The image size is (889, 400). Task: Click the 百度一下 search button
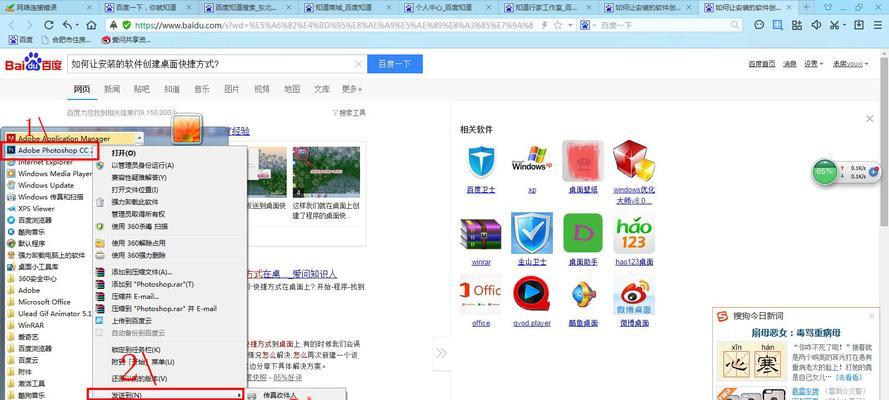click(x=395, y=64)
